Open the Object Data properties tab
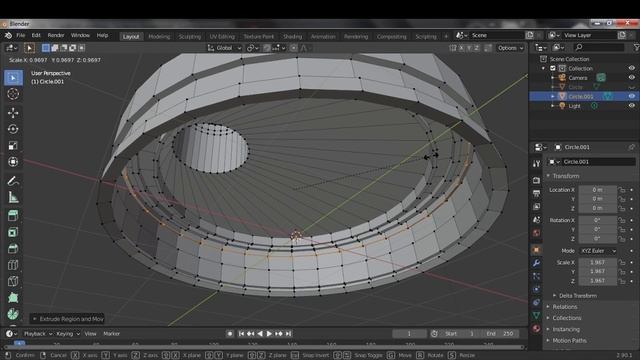The height and width of the screenshot is (360, 640). [536, 315]
